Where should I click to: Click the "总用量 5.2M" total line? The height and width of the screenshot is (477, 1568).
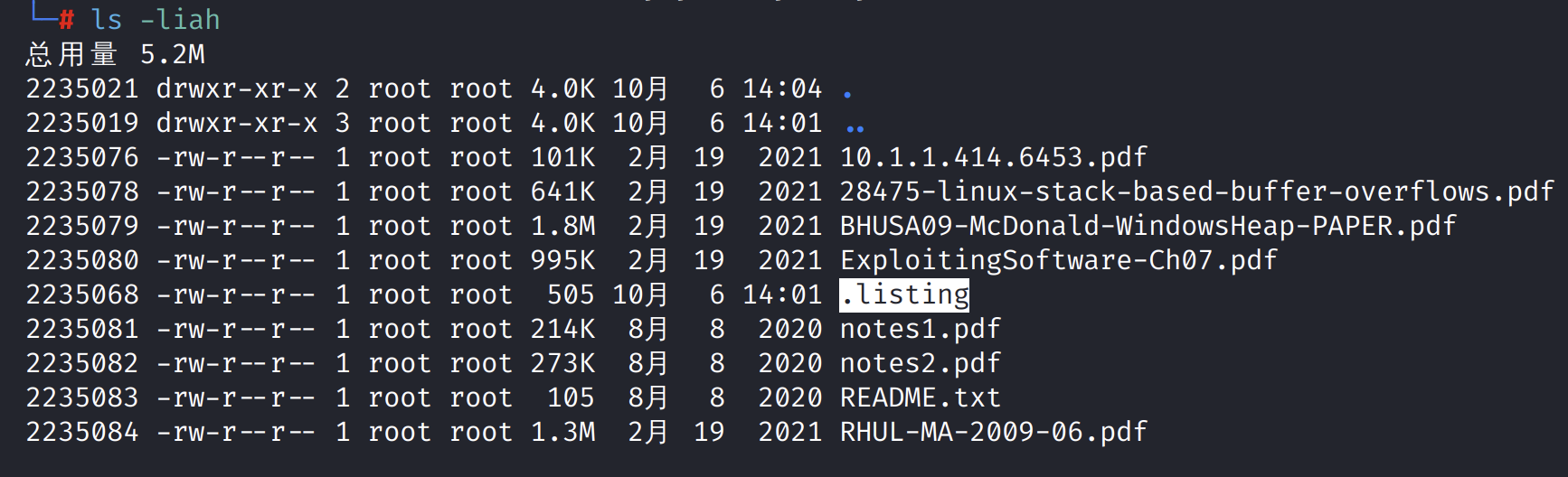(x=115, y=54)
